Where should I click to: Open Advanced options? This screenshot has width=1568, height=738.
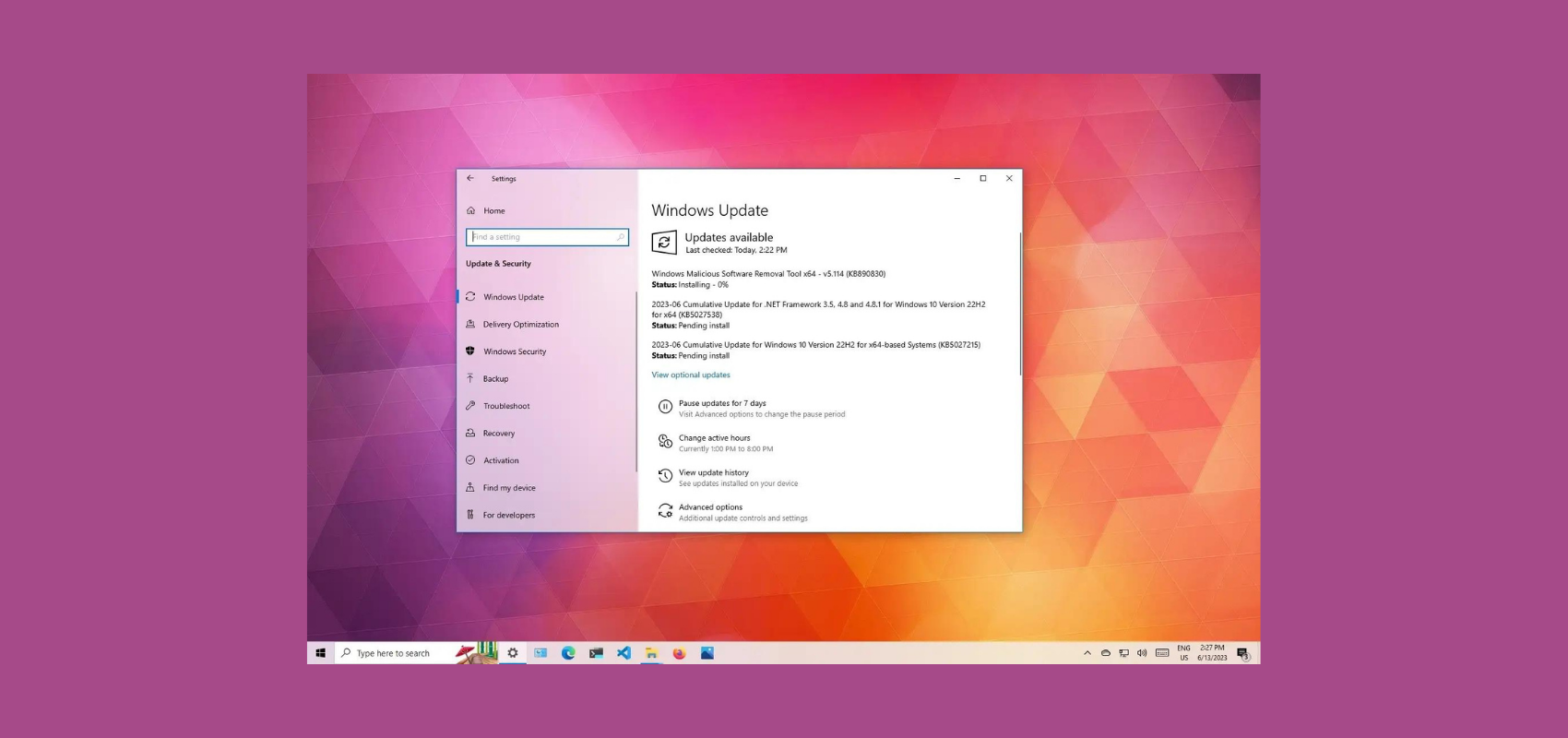pyautogui.click(x=710, y=507)
